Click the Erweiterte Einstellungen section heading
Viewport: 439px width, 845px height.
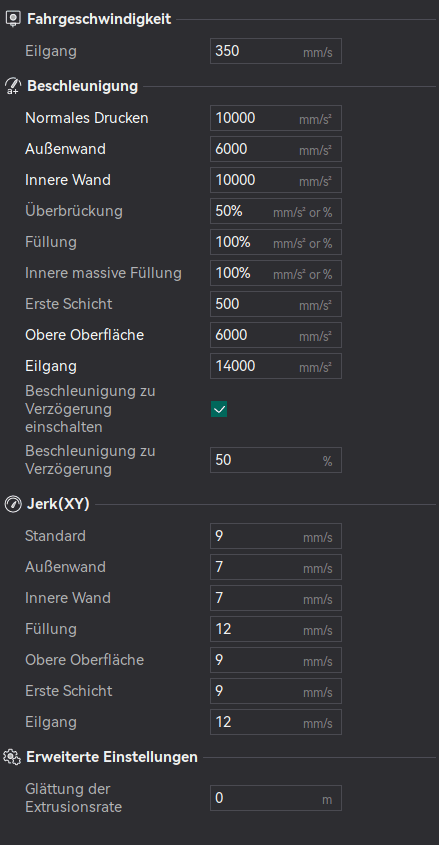(112, 757)
